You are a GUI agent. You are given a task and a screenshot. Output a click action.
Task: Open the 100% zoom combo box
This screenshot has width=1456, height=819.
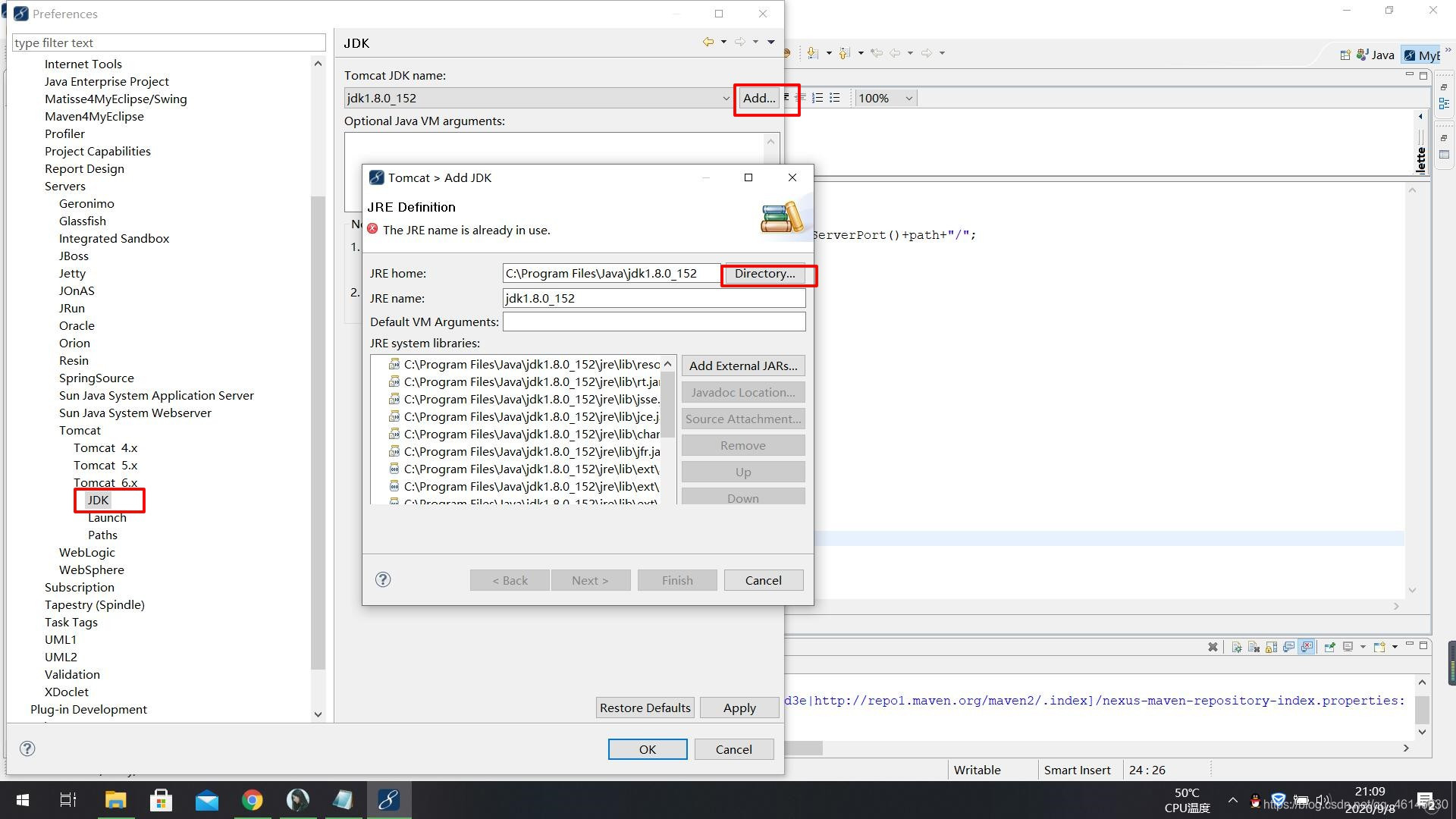pos(886,98)
